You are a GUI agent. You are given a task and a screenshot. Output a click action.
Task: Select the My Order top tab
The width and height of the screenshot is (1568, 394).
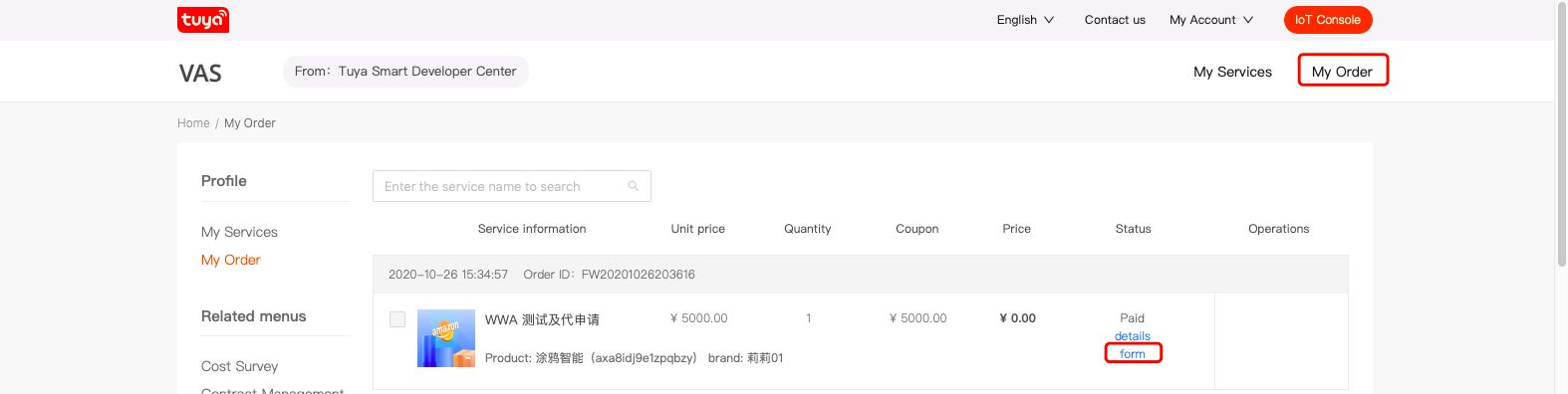point(1342,72)
